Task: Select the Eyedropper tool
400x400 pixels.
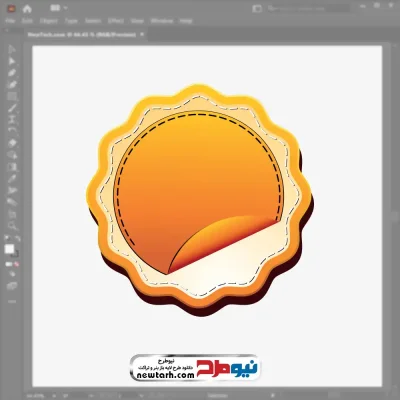Action: pos(12,179)
